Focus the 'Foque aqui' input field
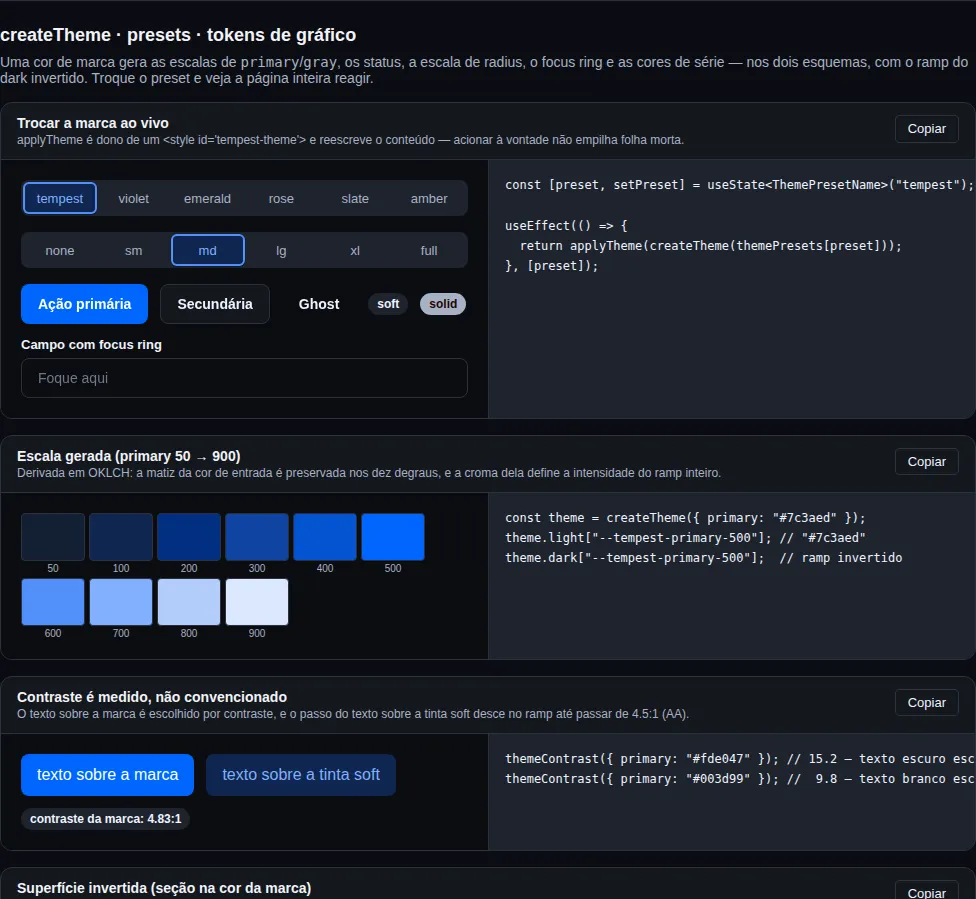The height and width of the screenshot is (899, 976). [x=244, y=378]
